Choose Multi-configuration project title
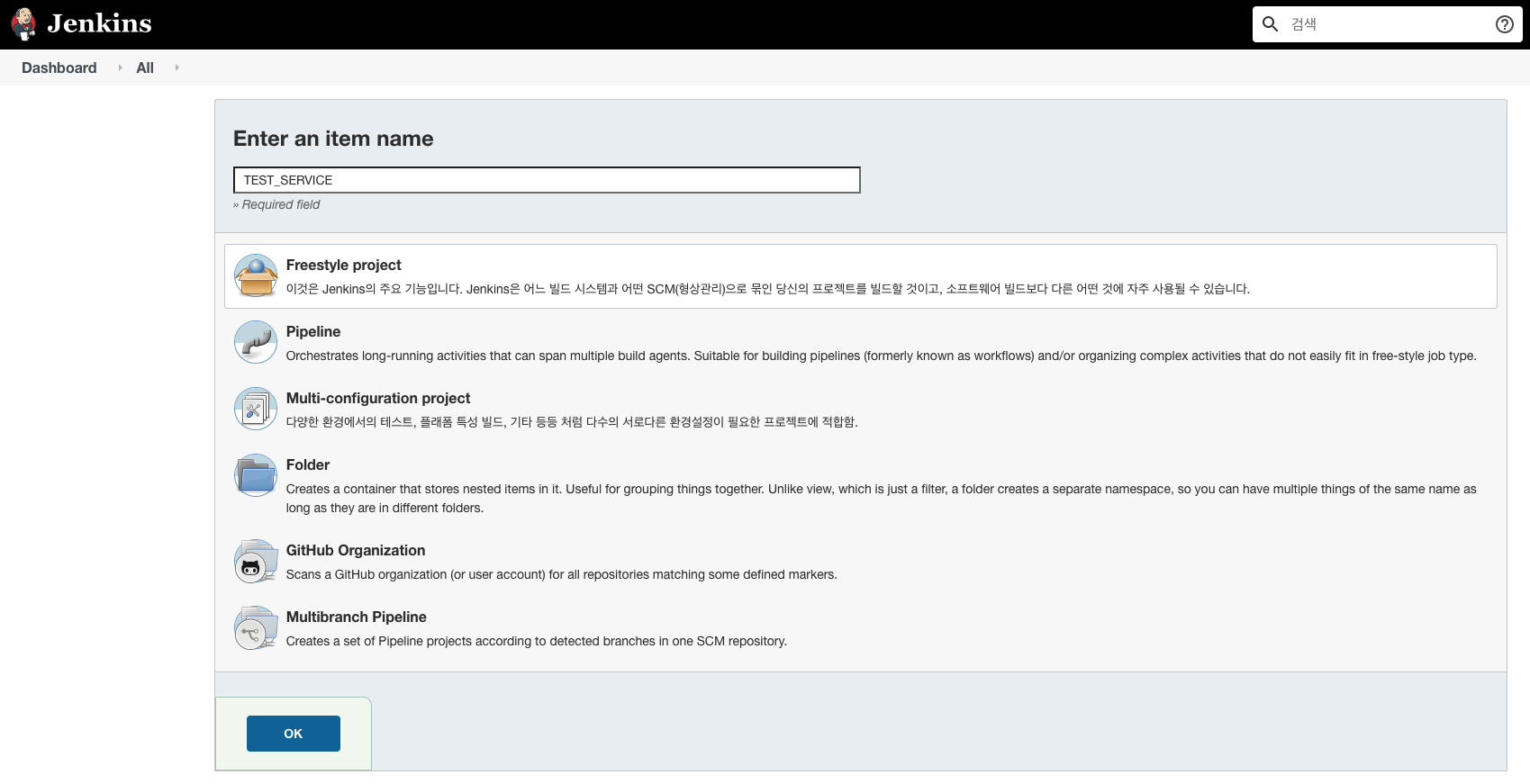The image size is (1530, 784). 378,398
